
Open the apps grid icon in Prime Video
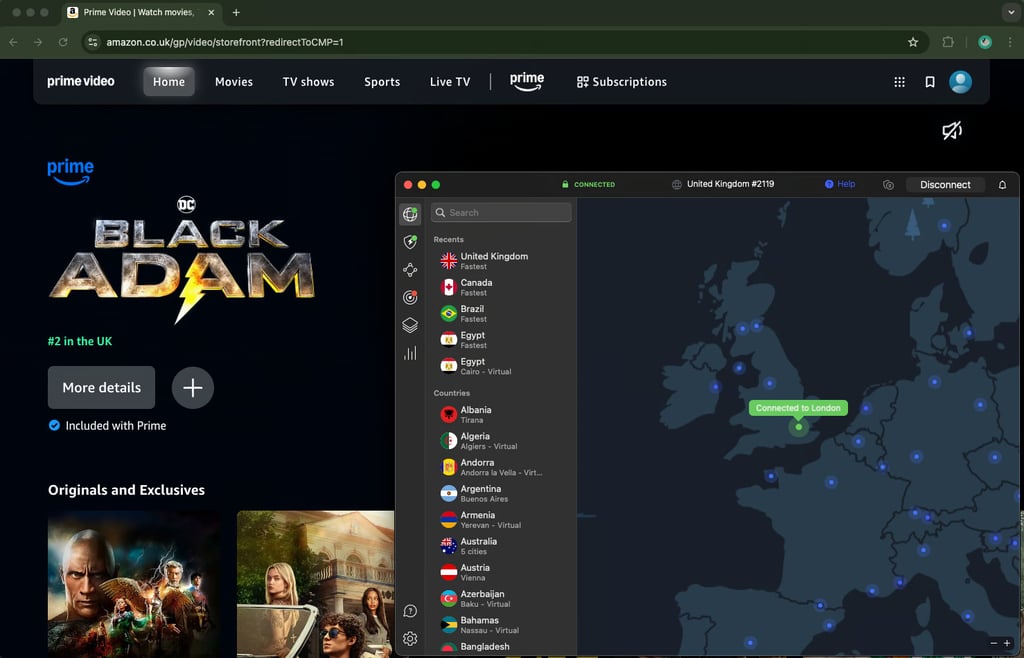point(899,82)
